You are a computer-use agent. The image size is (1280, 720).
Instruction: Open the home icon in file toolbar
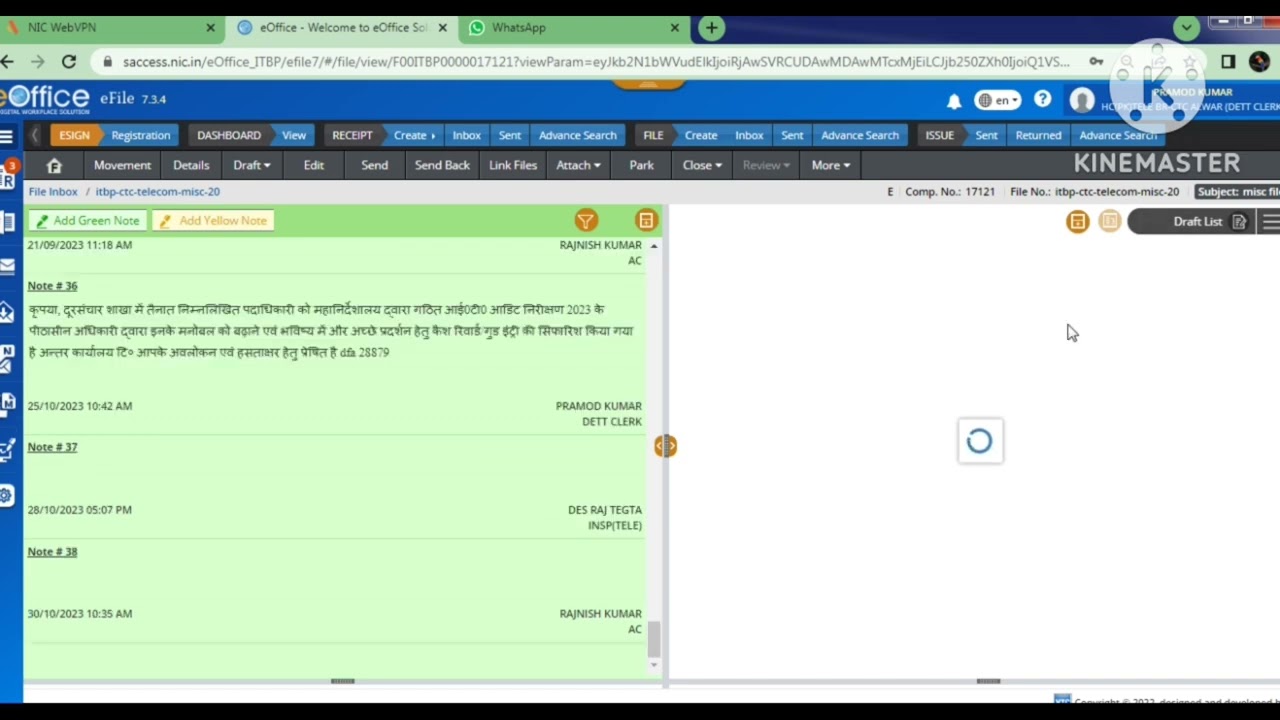tap(54, 166)
